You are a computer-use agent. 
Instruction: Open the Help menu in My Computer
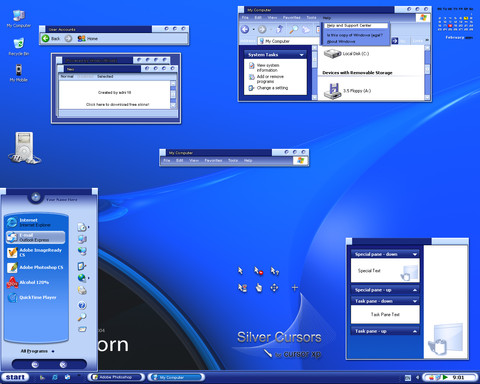[x=327, y=18]
